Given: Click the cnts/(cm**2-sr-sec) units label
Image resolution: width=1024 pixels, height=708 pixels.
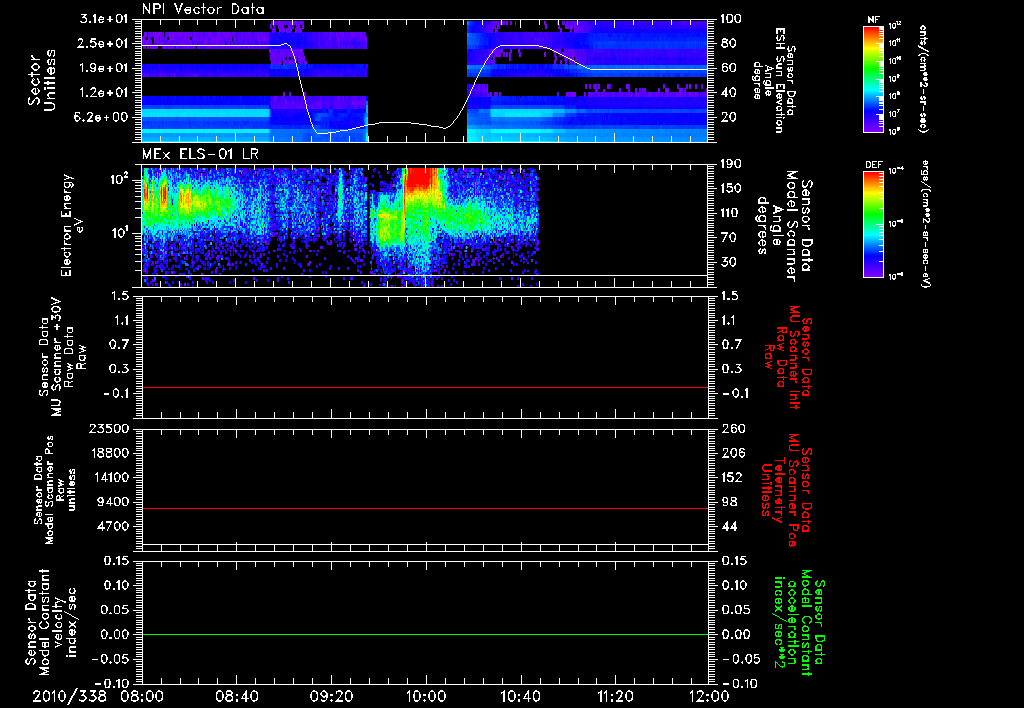Looking at the screenshot, I should pos(923,78).
